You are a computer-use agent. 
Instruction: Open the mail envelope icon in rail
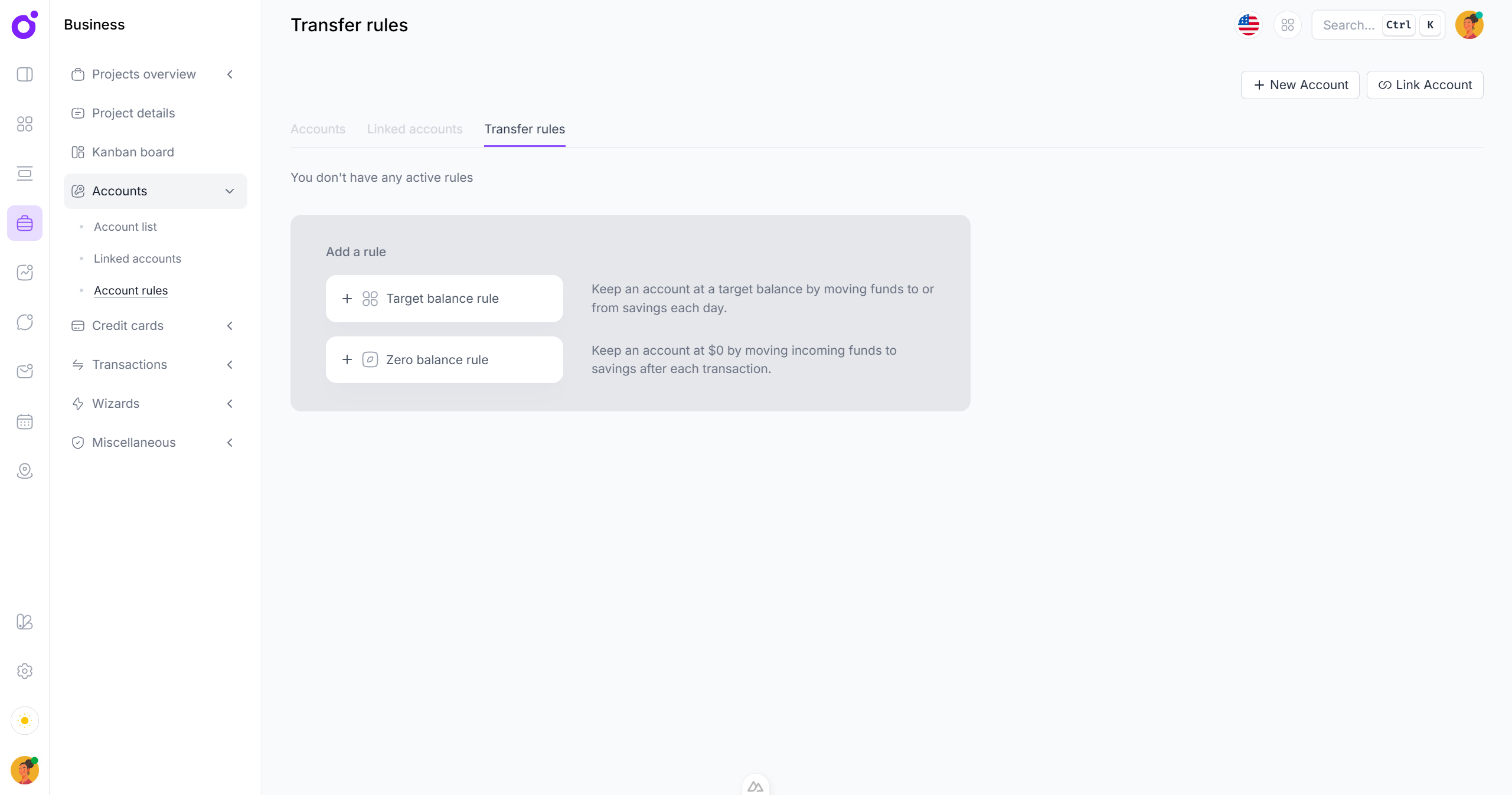coord(25,371)
